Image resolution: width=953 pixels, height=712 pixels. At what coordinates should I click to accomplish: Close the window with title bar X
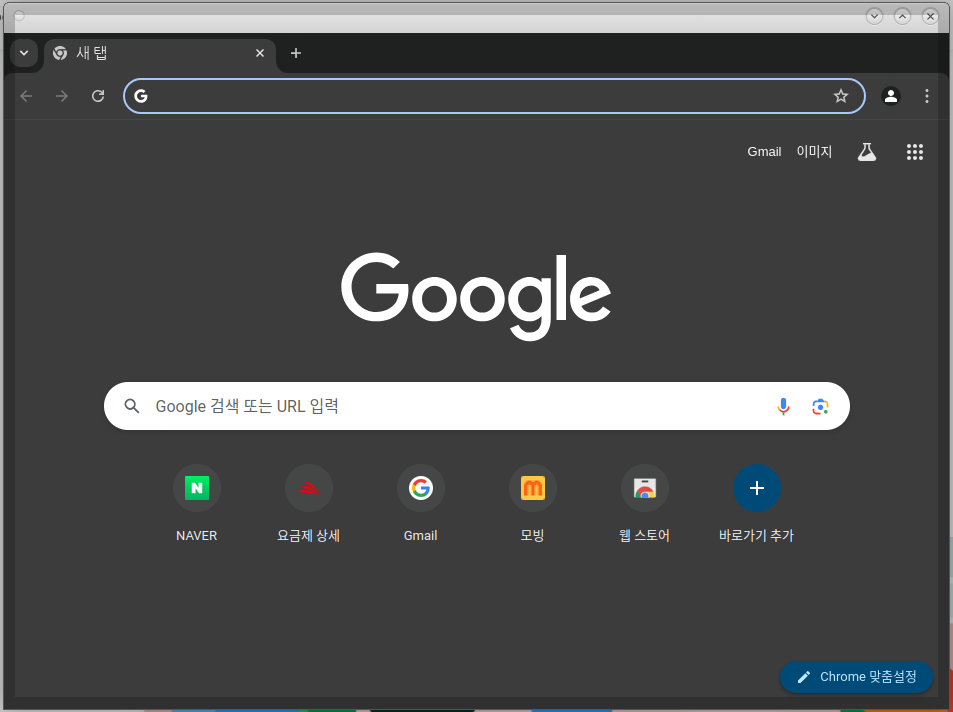click(931, 16)
